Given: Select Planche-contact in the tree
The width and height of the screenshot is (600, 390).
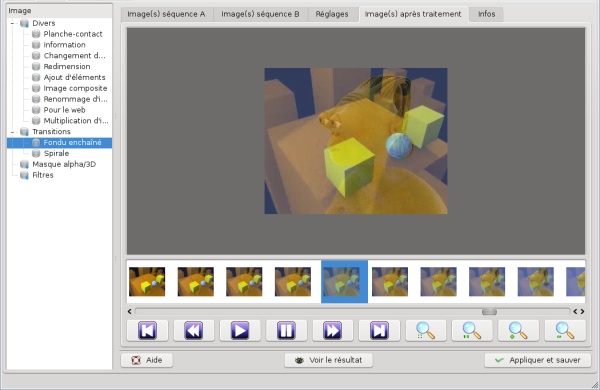Looking at the screenshot, I should click(73, 34).
